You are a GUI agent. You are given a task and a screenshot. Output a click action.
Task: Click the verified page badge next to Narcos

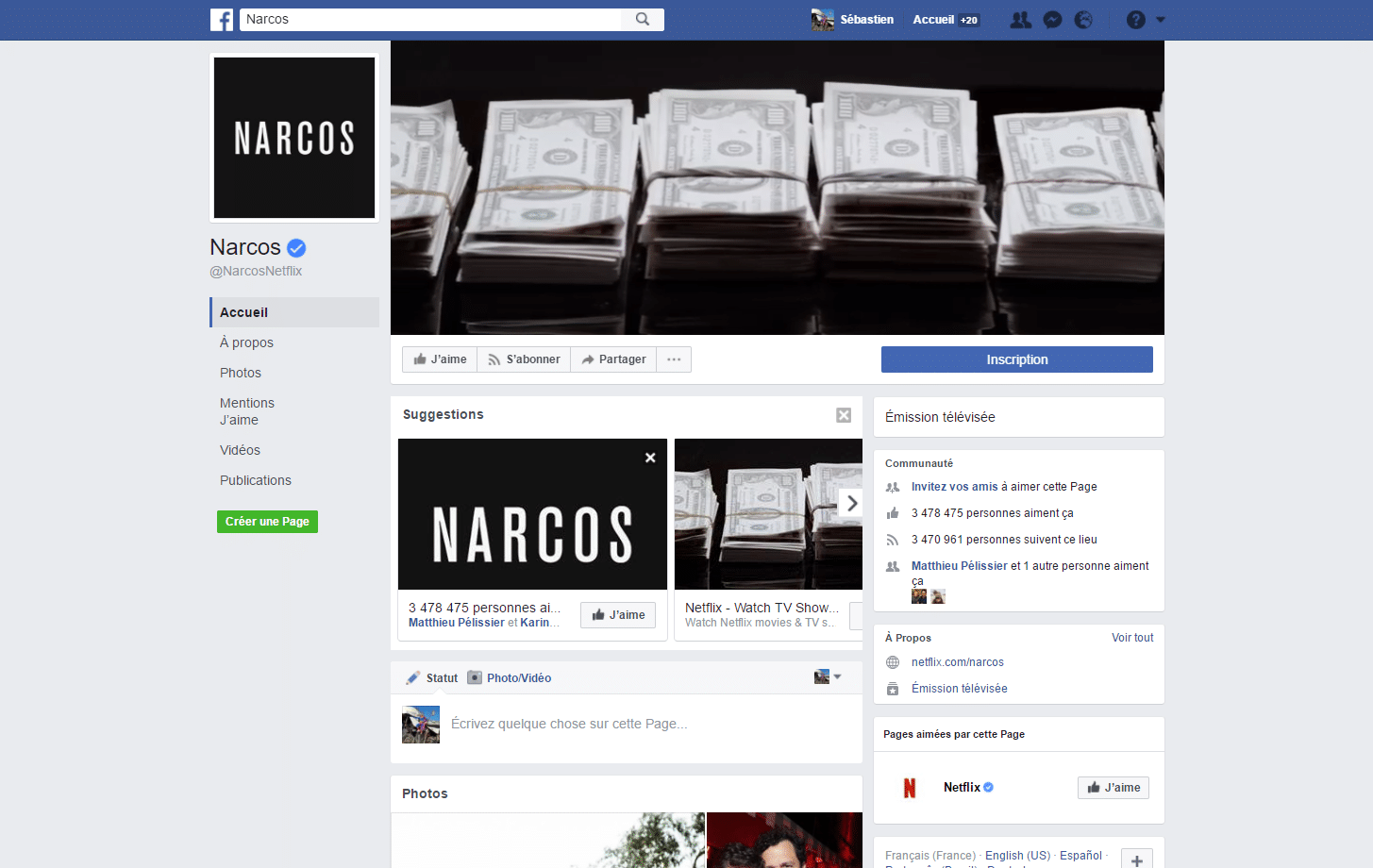click(x=296, y=248)
